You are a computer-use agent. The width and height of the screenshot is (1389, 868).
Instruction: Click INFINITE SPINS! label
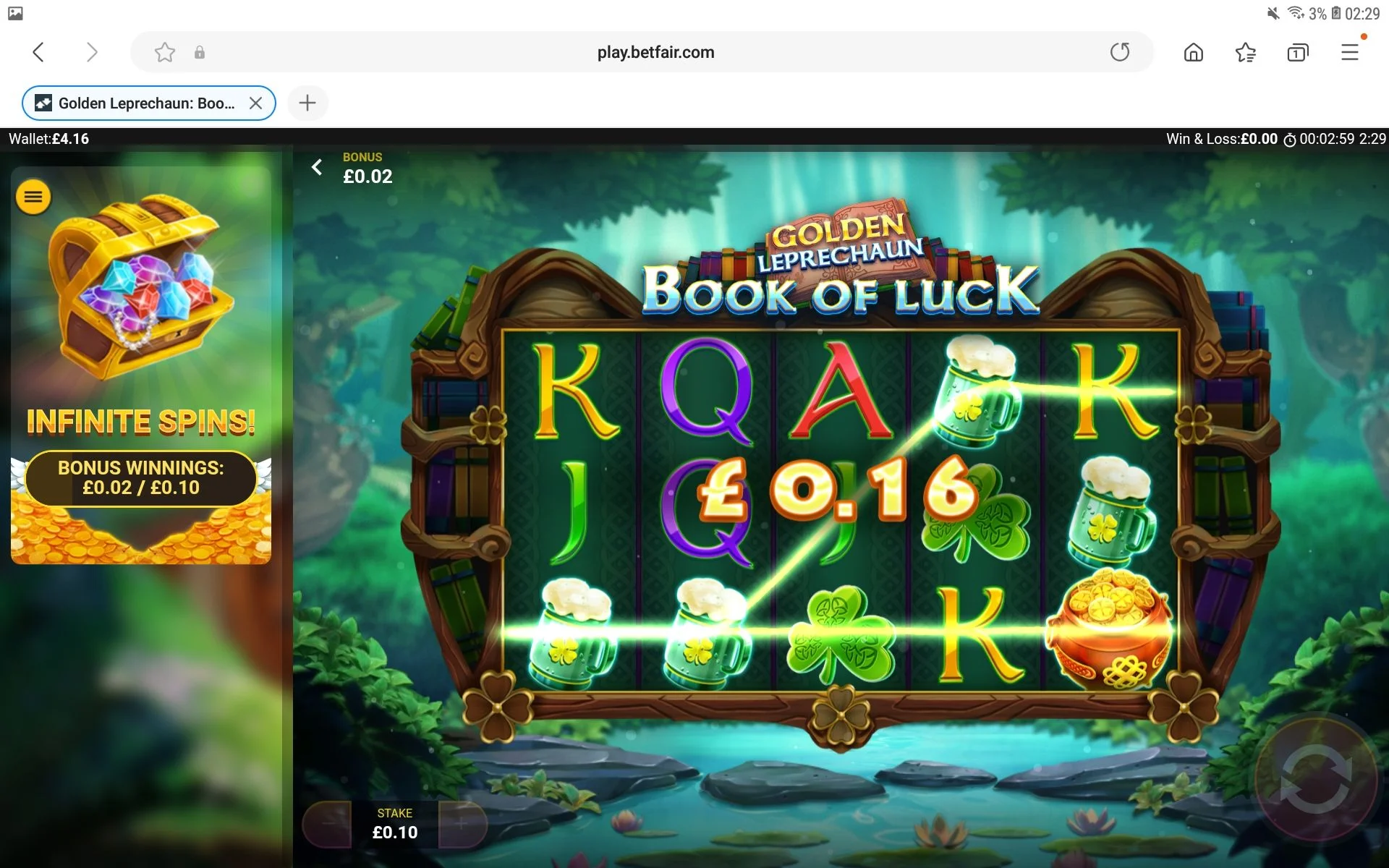pyautogui.click(x=141, y=422)
